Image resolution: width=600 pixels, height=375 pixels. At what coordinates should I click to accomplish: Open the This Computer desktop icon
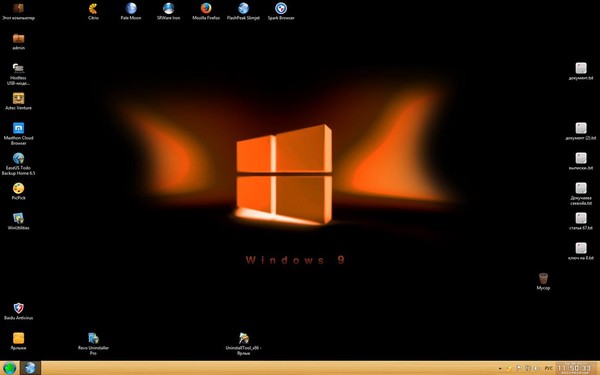coord(18,11)
